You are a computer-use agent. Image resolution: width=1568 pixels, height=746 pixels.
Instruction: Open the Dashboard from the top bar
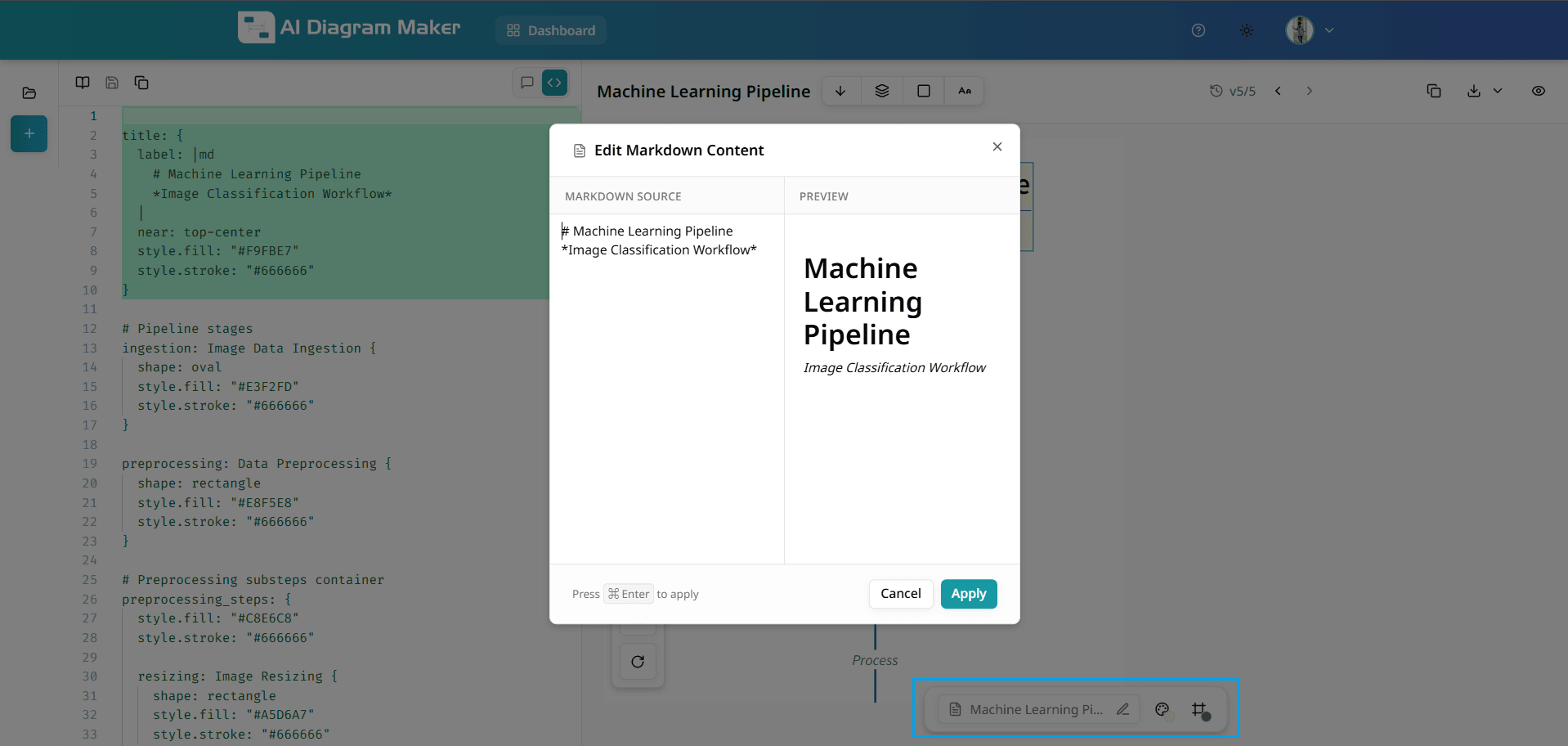(x=551, y=30)
